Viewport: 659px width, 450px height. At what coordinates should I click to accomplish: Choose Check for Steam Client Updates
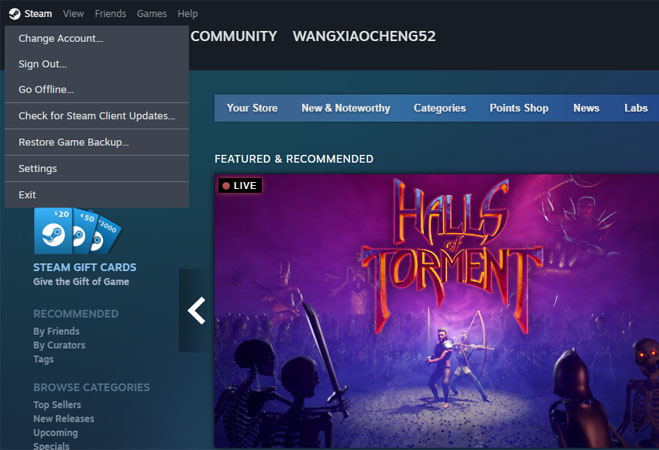[x=97, y=116]
